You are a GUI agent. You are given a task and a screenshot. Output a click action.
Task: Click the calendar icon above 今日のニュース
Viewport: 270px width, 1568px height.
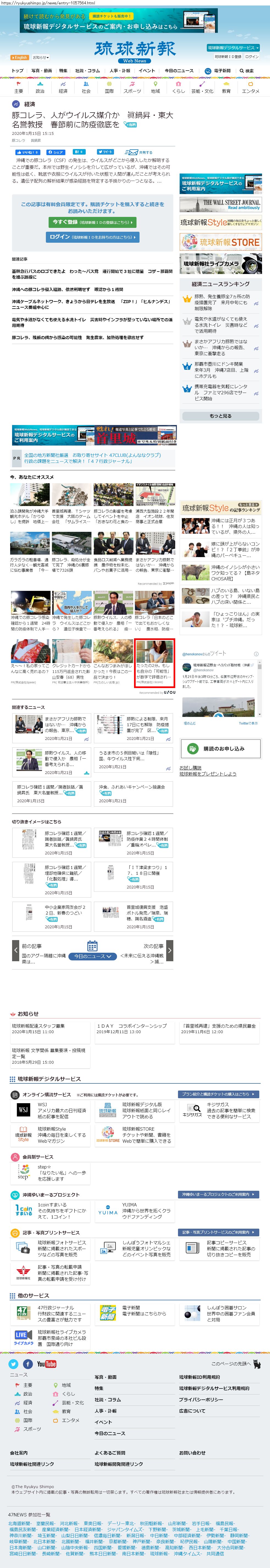coord(92,945)
